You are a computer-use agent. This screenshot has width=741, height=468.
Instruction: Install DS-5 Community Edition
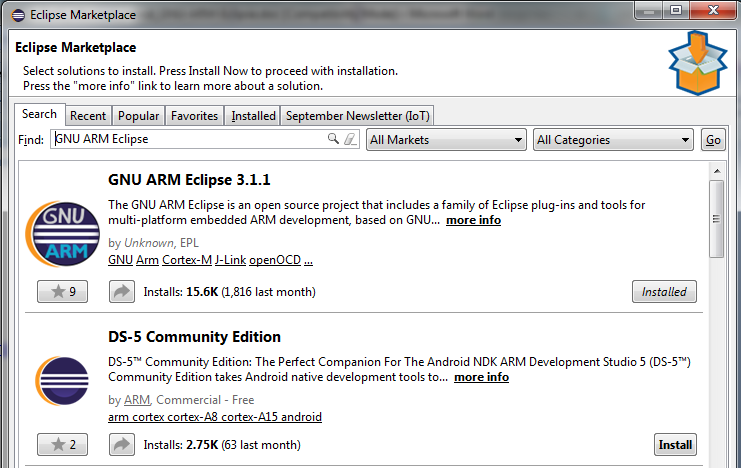675,445
